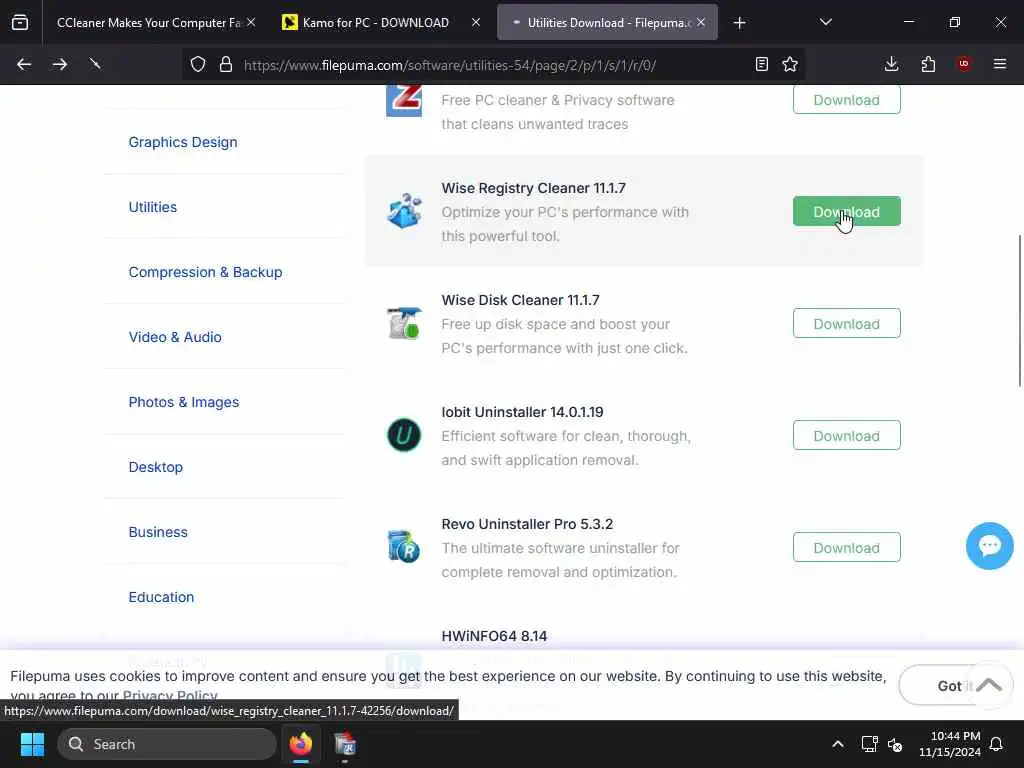This screenshot has height=768, width=1024.
Task: Close the Kamo for PC tab
Action: click(x=476, y=22)
